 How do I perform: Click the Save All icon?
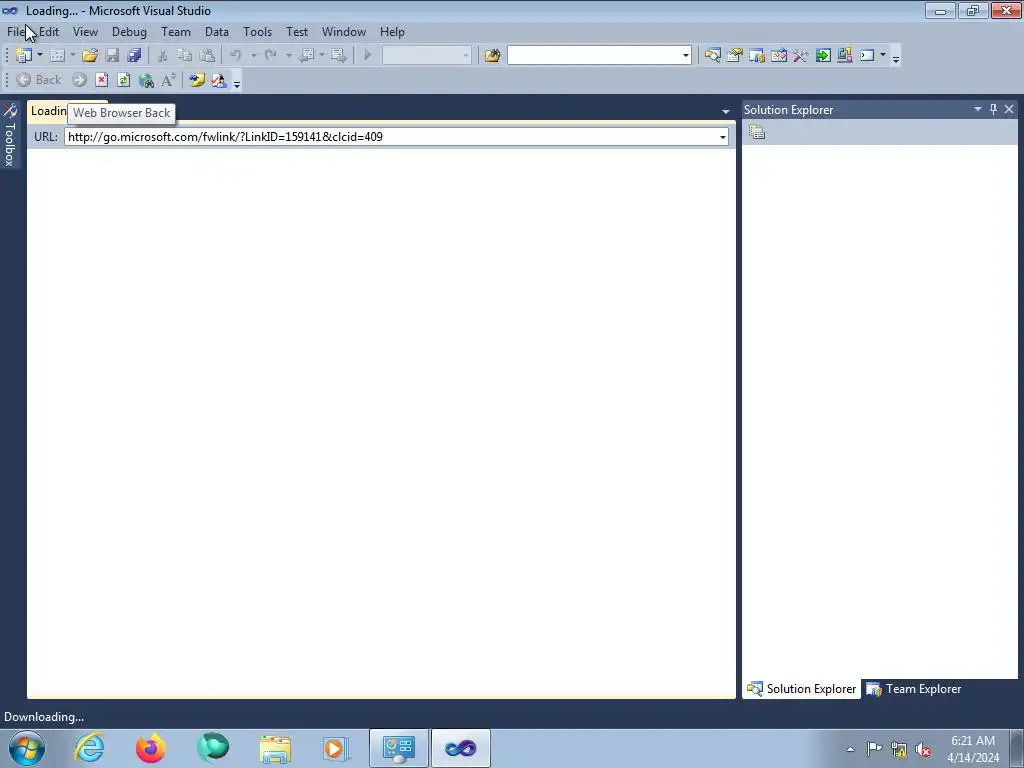pos(135,56)
